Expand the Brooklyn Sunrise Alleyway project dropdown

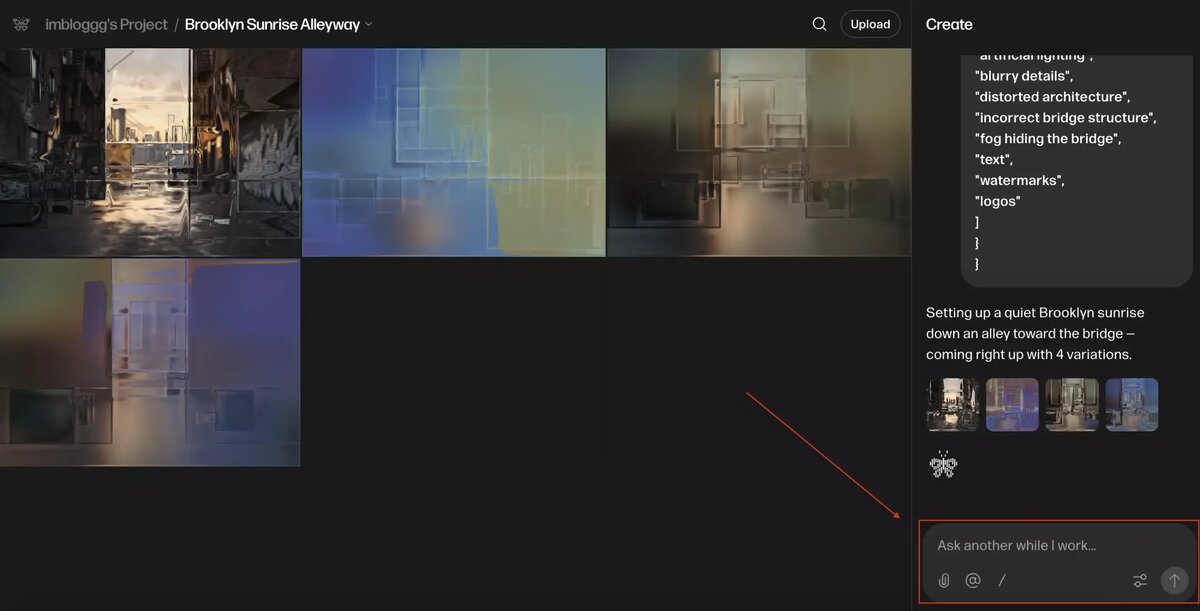pyautogui.click(x=368, y=24)
